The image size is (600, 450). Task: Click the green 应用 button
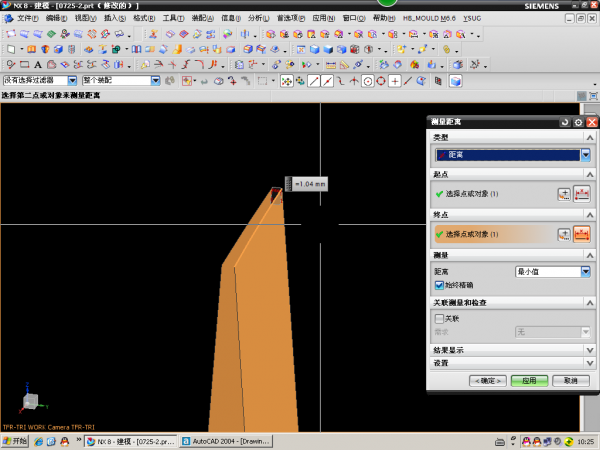click(x=529, y=381)
